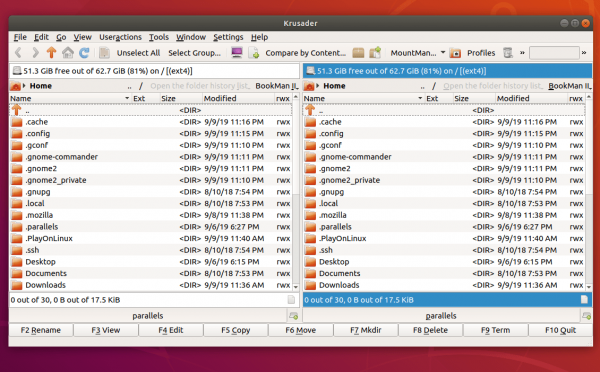Click the unpack archive icon with green arrow
This screenshot has width=600, height=372.
click(x=375, y=52)
